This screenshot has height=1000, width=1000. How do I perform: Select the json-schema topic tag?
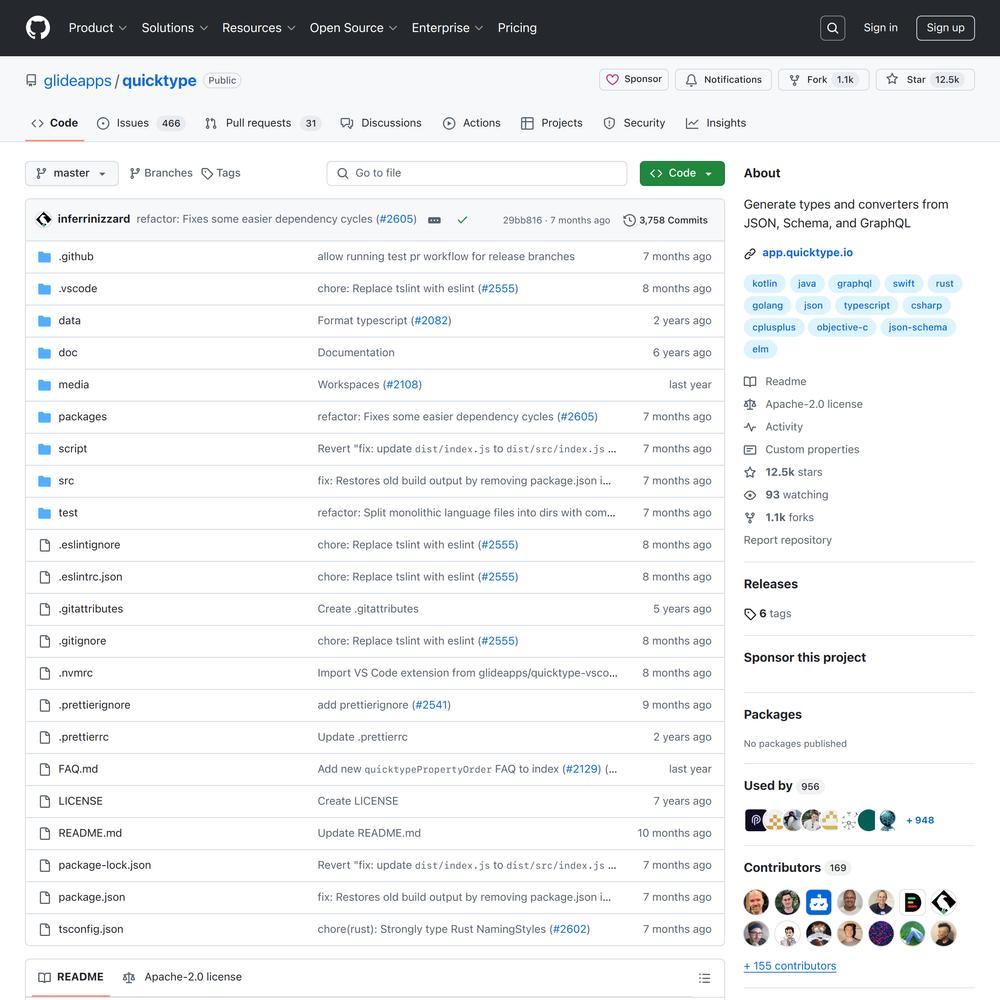tap(918, 327)
